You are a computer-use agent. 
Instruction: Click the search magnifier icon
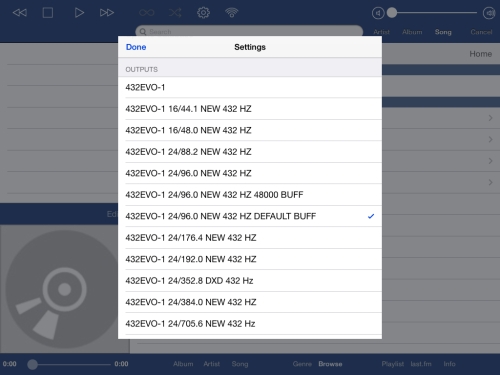pyautogui.click(x=143, y=32)
